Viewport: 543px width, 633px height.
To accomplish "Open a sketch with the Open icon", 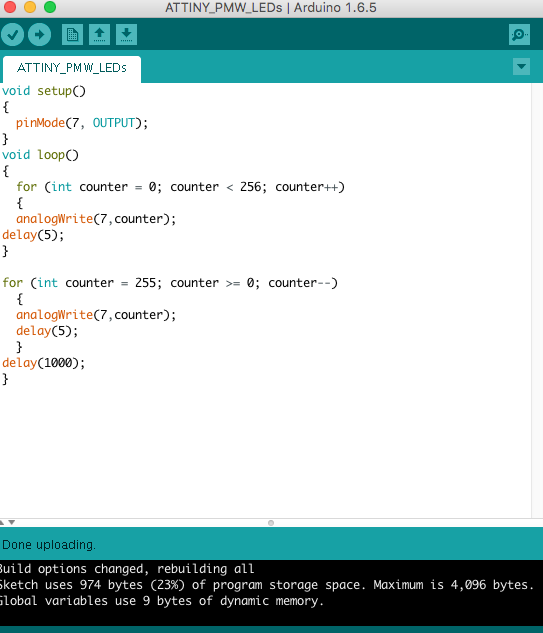I will [x=99, y=35].
